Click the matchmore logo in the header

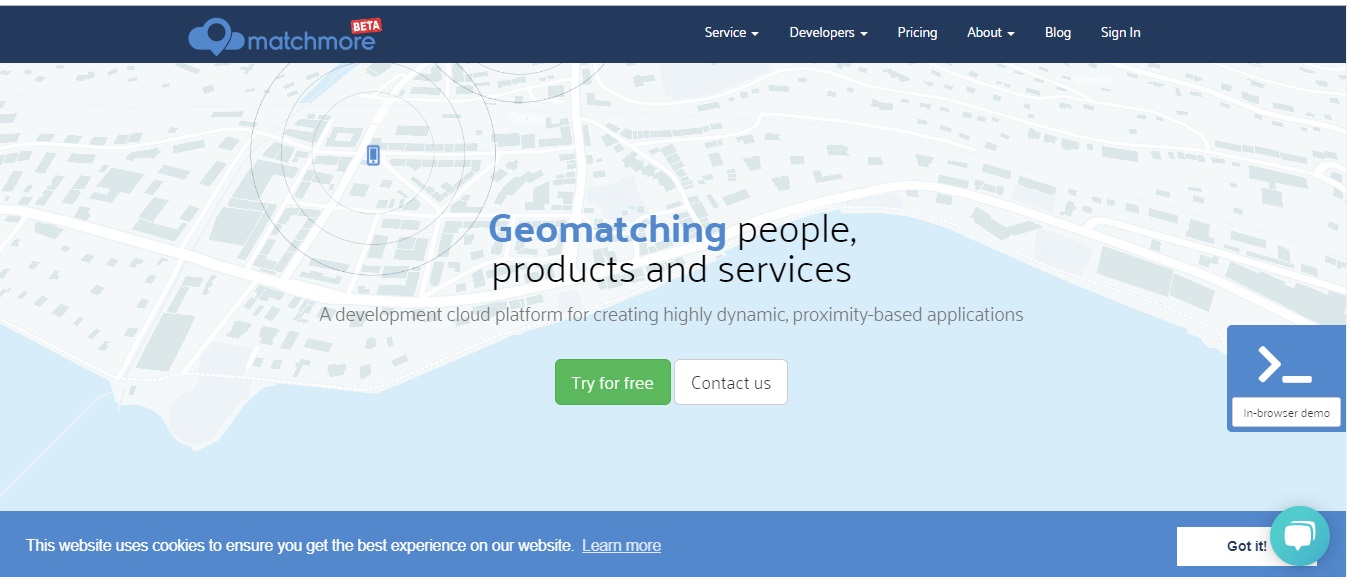coord(284,36)
